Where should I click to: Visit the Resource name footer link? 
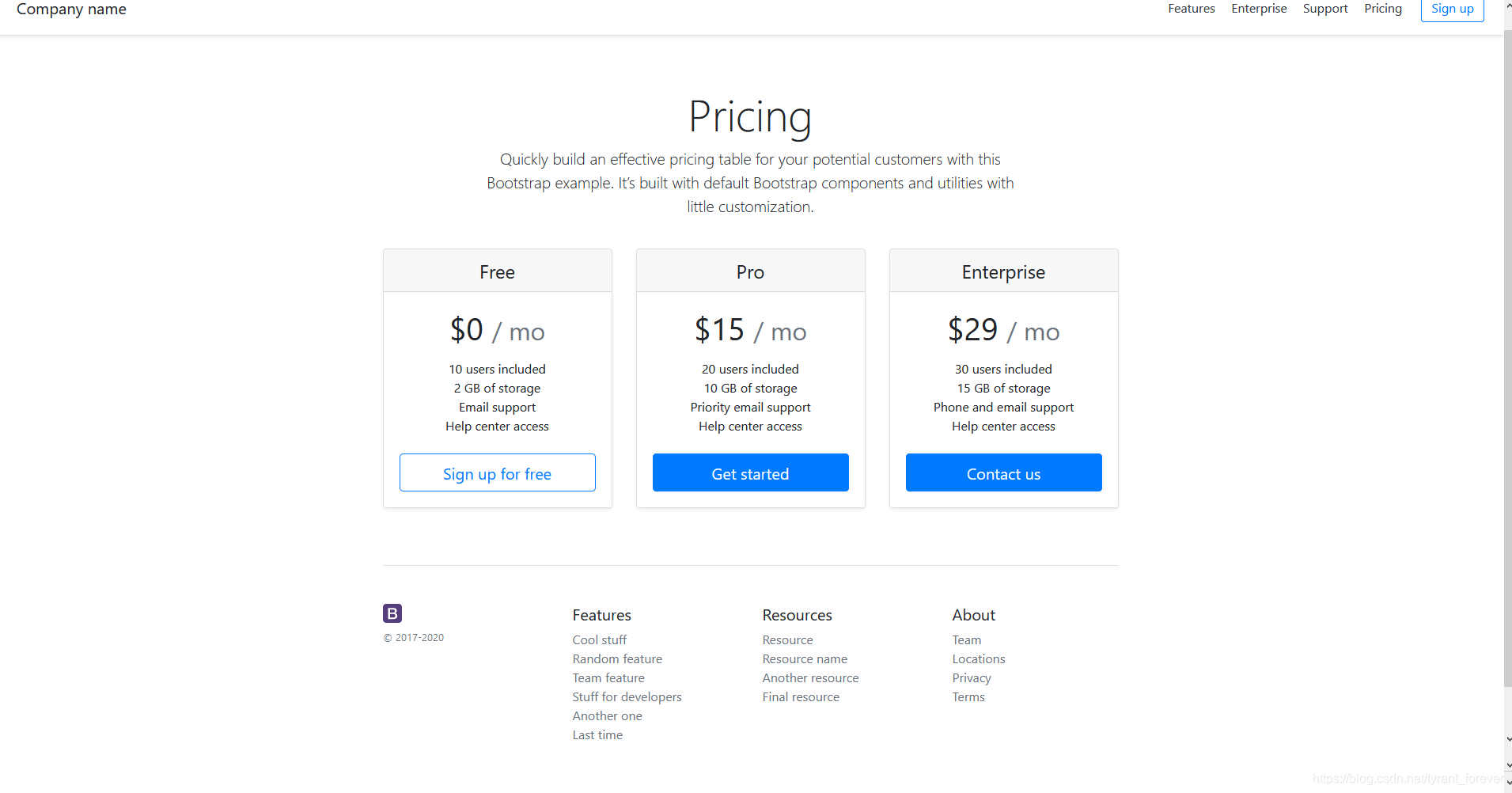click(805, 658)
